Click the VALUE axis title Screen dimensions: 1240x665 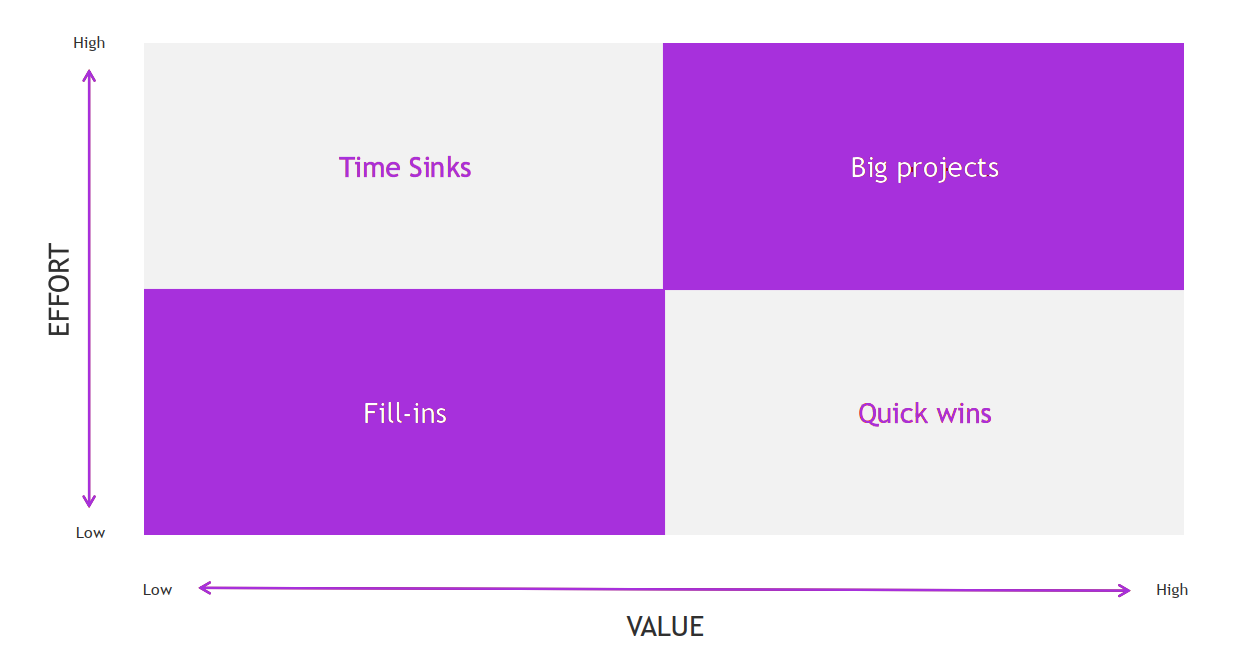point(665,627)
